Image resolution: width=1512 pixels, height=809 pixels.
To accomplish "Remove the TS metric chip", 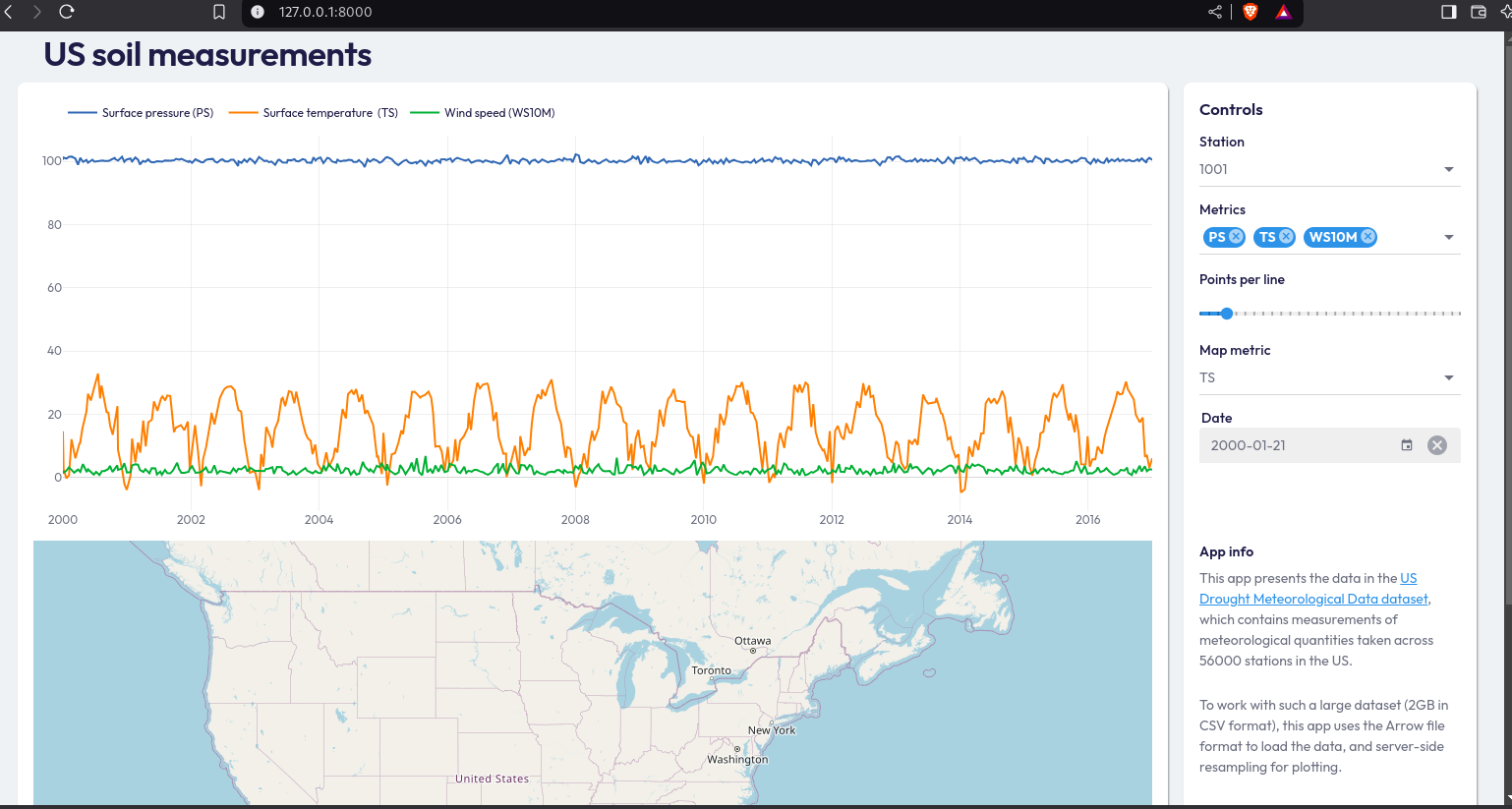I will click(1286, 237).
